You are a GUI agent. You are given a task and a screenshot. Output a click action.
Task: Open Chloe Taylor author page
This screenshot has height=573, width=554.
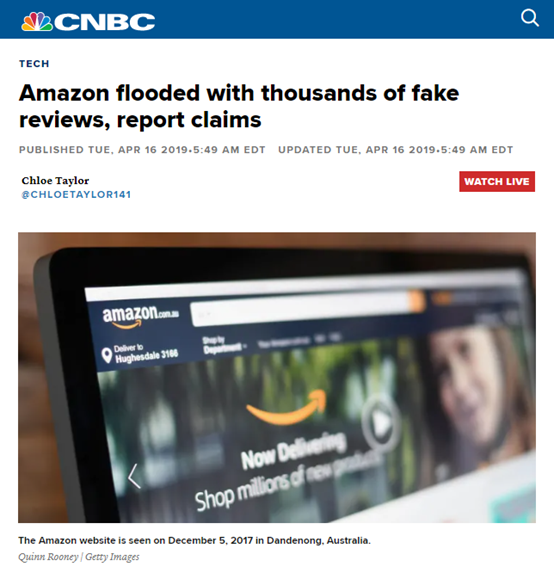click(55, 181)
